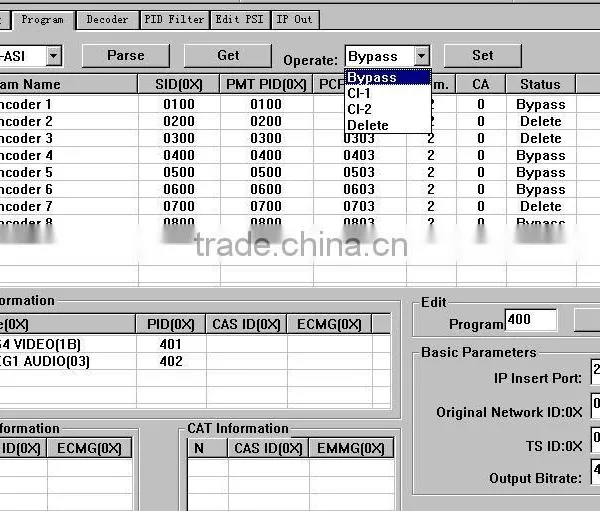Open the PID Filter tab
The width and height of the screenshot is (600, 511).
point(174,20)
